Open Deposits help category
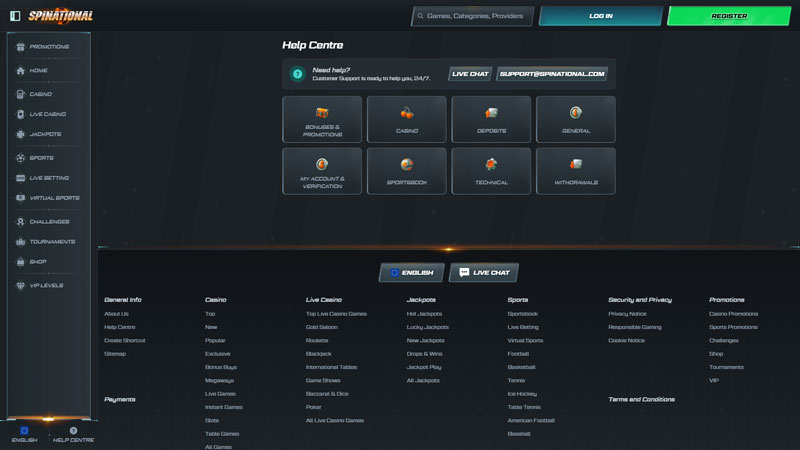This screenshot has width=800, height=450. (x=491, y=119)
